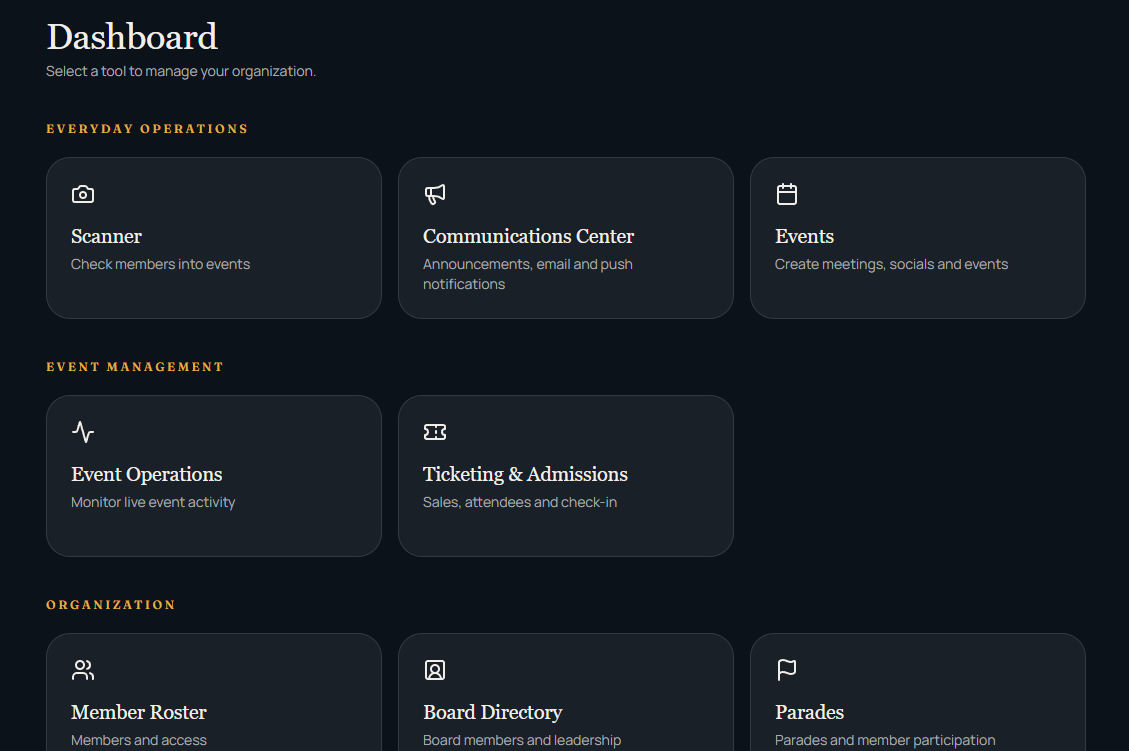This screenshot has width=1129, height=751.
Task: Click 'Parades and member participation' text
Action: pos(885,740)
